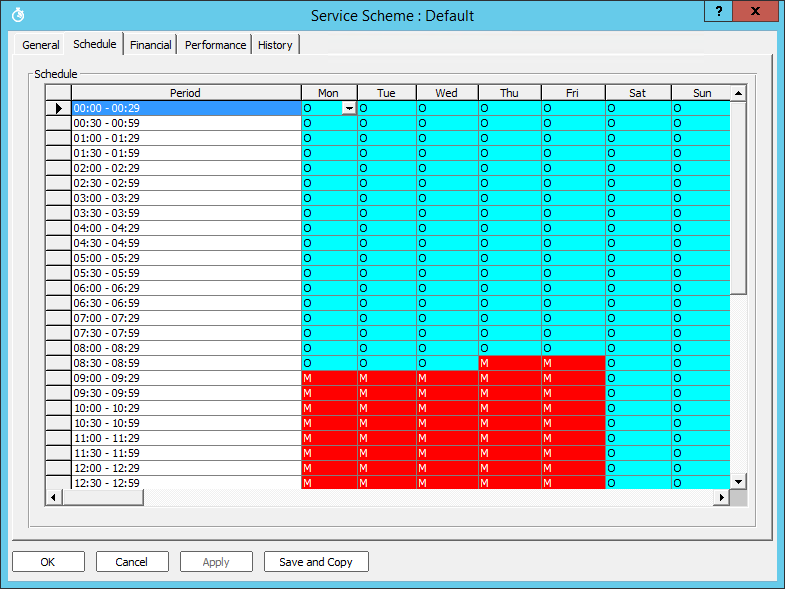Click the Mon column header
785x589 pixels.
click(x=329, y=93)
